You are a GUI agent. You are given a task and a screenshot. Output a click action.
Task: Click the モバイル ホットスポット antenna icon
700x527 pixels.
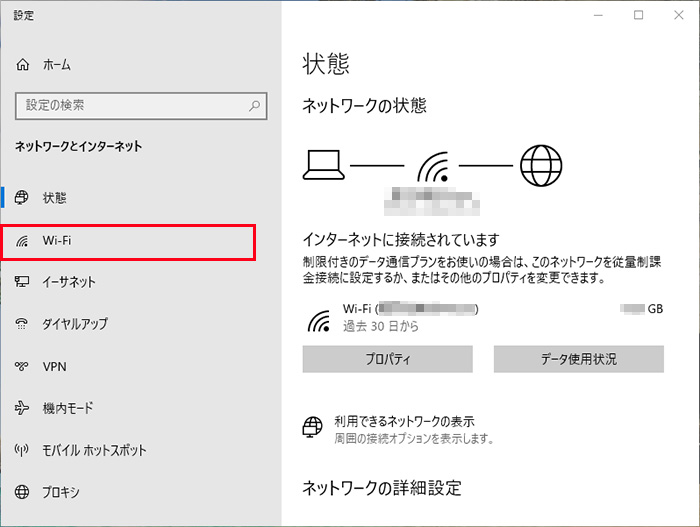pyautogui.click(x=23, y=450)
